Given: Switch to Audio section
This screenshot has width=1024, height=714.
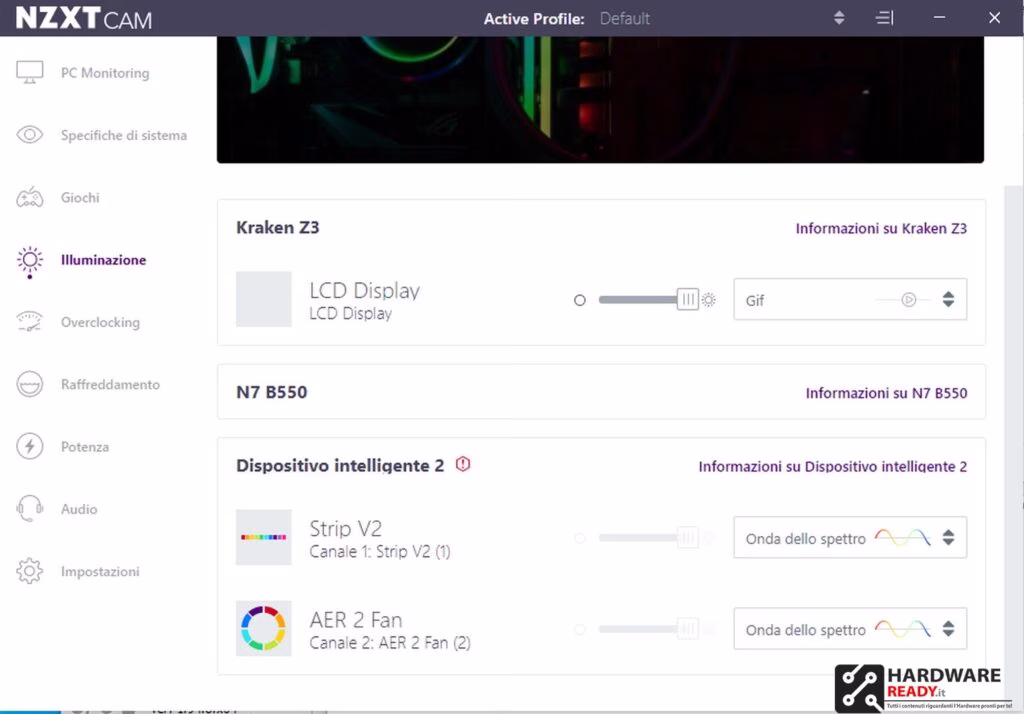Looking at the screenshot, I should [78, 509].
